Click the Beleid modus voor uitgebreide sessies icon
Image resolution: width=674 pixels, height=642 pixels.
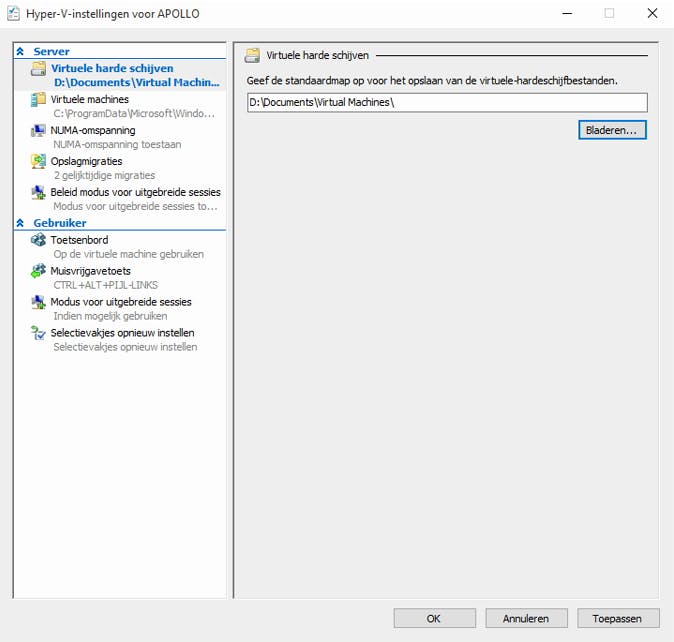38,192
